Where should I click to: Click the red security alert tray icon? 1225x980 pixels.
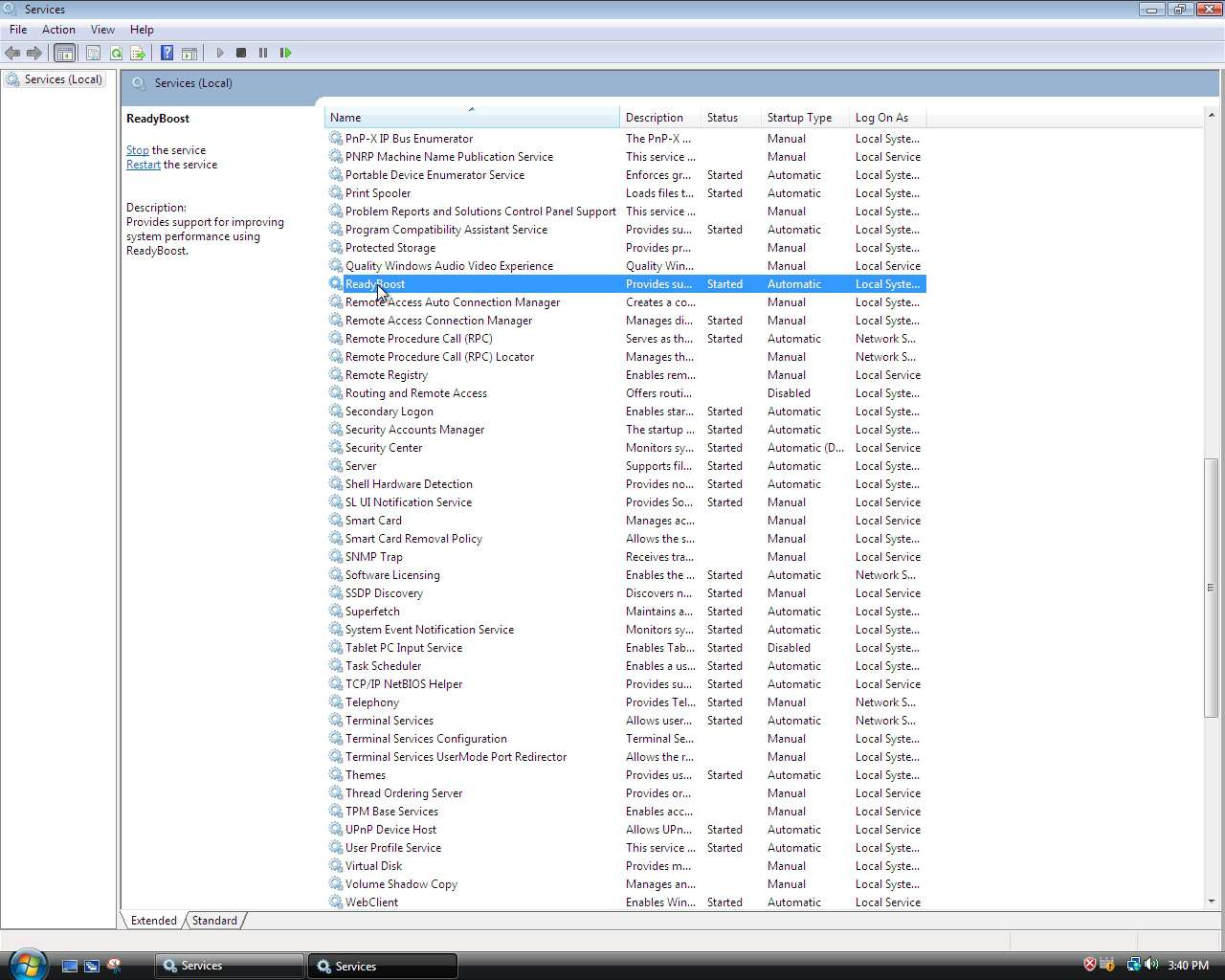point(1089,965)
